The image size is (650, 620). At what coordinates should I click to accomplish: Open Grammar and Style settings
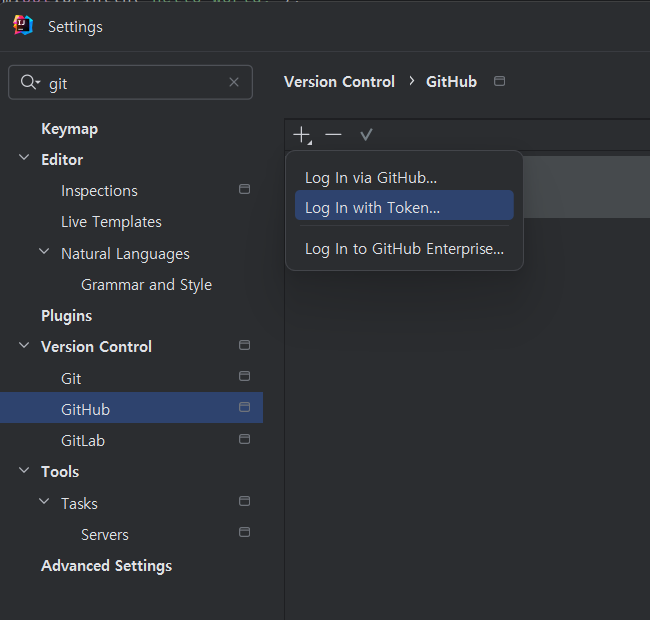146,285
